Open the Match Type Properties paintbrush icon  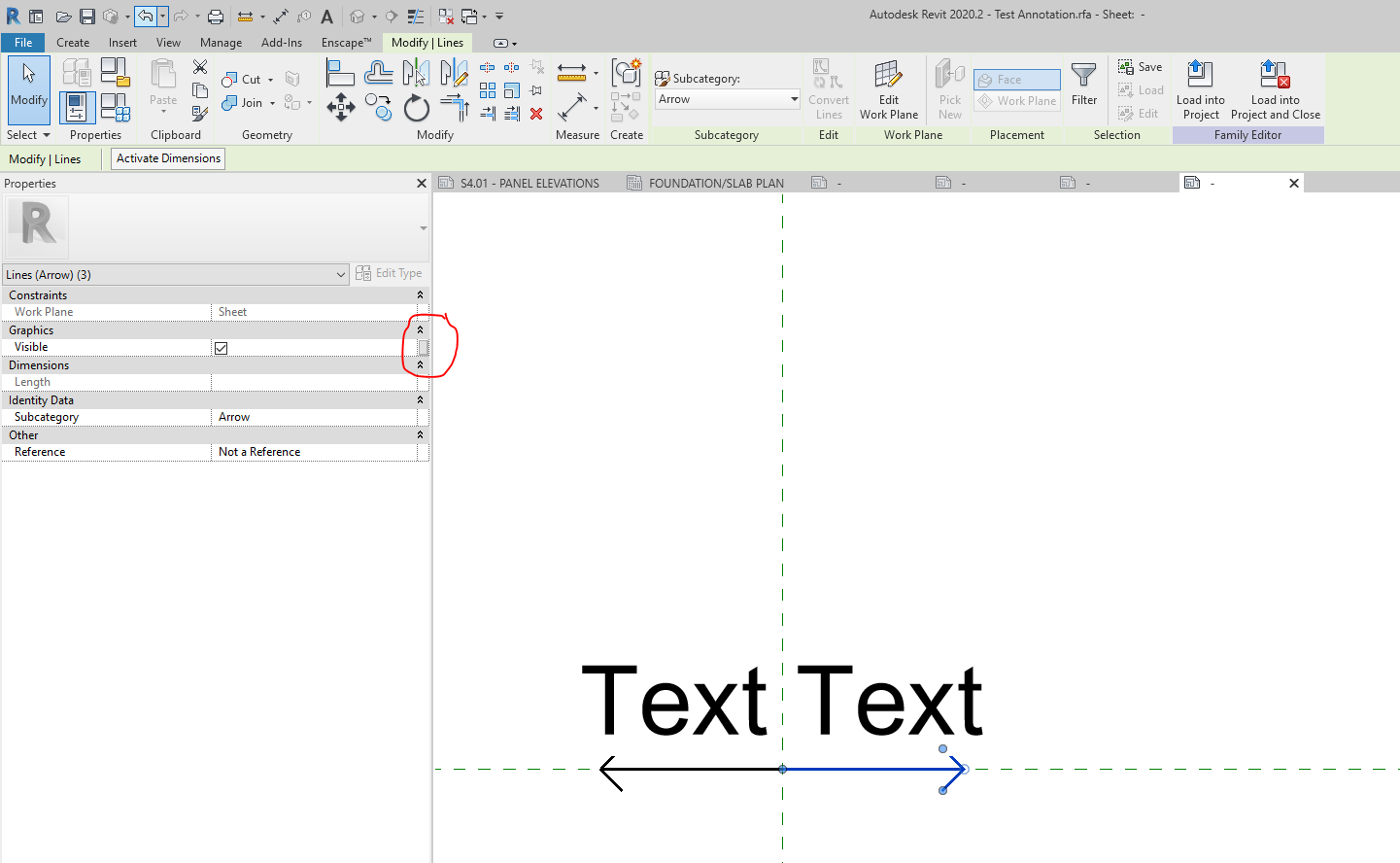tap(200, 115)
